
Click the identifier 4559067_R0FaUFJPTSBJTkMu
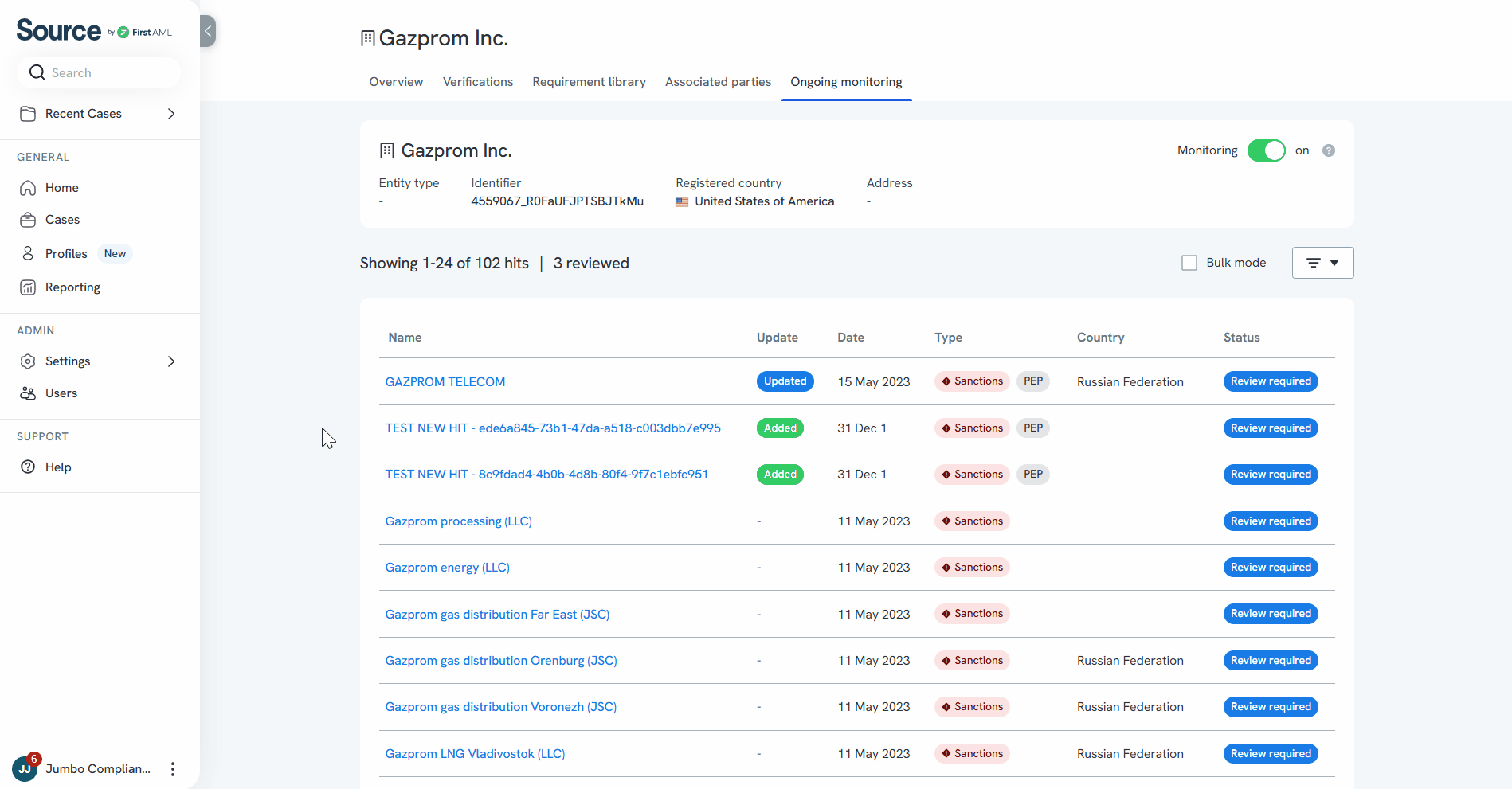(x=557, y=201)
